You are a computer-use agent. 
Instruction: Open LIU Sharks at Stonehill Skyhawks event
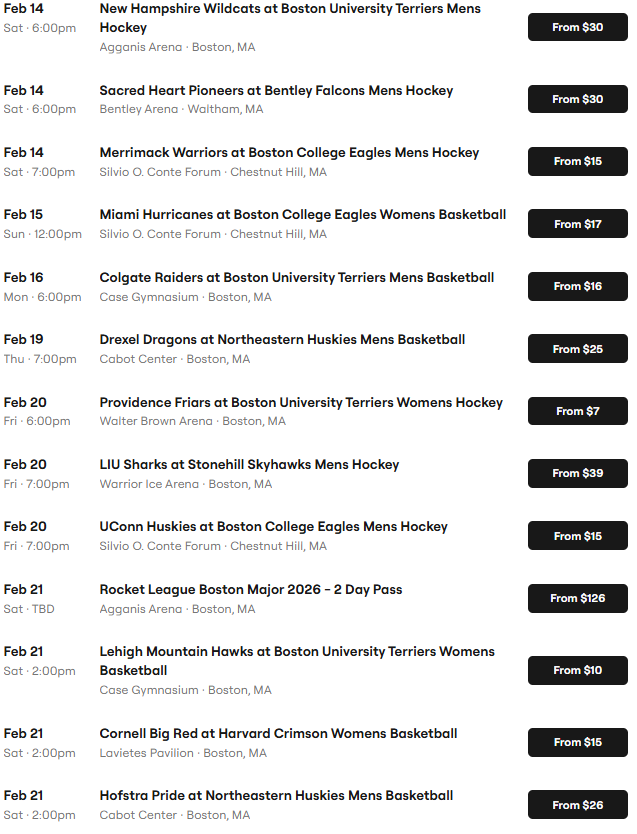[x=249, y=465]
